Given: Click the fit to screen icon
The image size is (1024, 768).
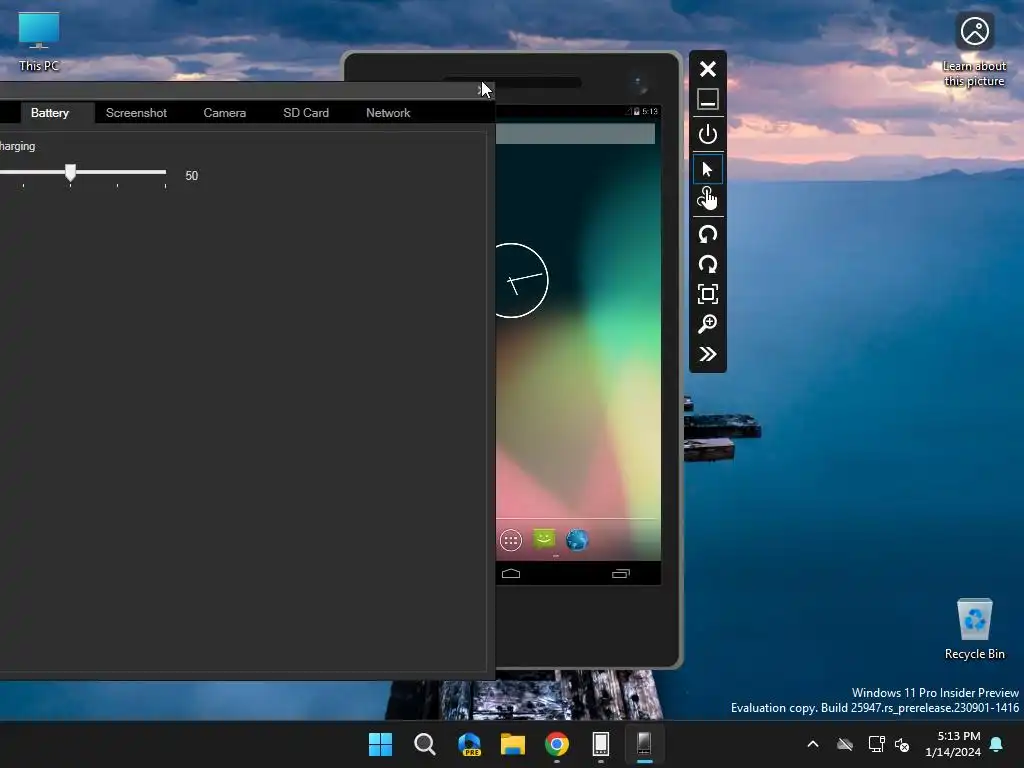Looking at the screenshot, I should 708,294.
